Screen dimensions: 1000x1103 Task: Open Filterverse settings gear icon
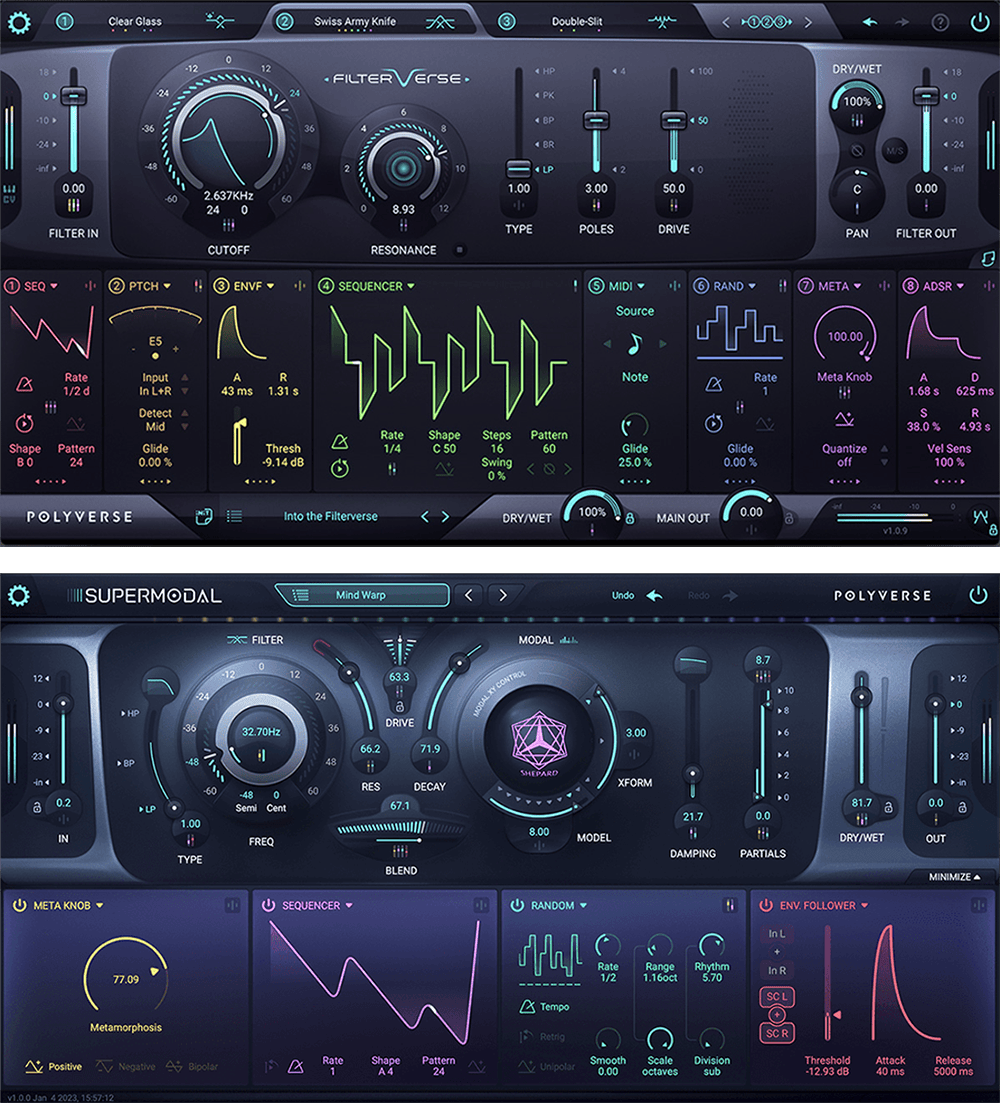19,21
